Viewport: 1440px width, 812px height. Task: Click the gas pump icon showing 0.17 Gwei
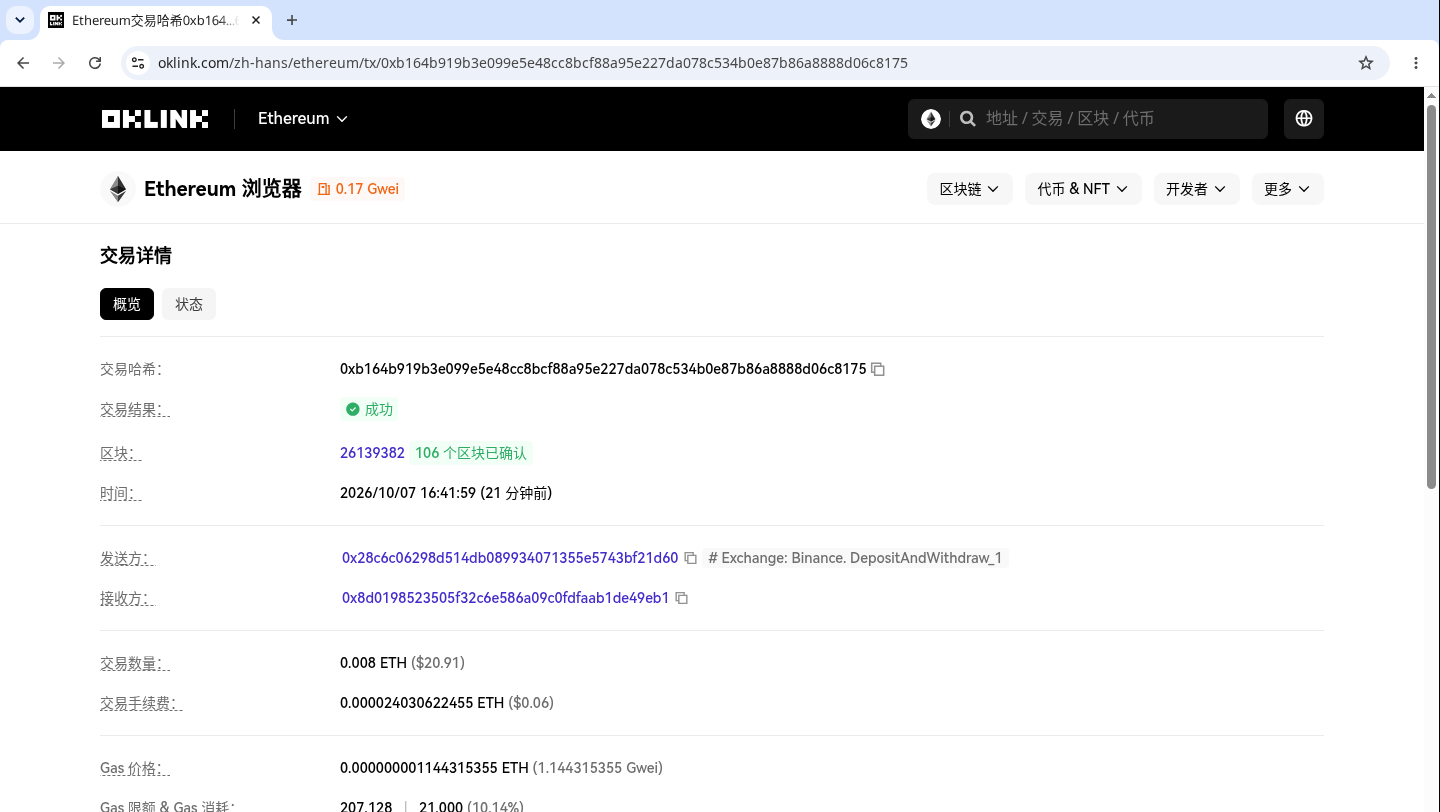click(323, 189)
